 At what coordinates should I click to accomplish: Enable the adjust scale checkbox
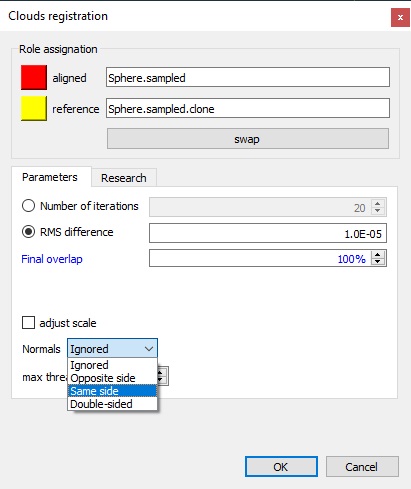(x=28, y=323)
